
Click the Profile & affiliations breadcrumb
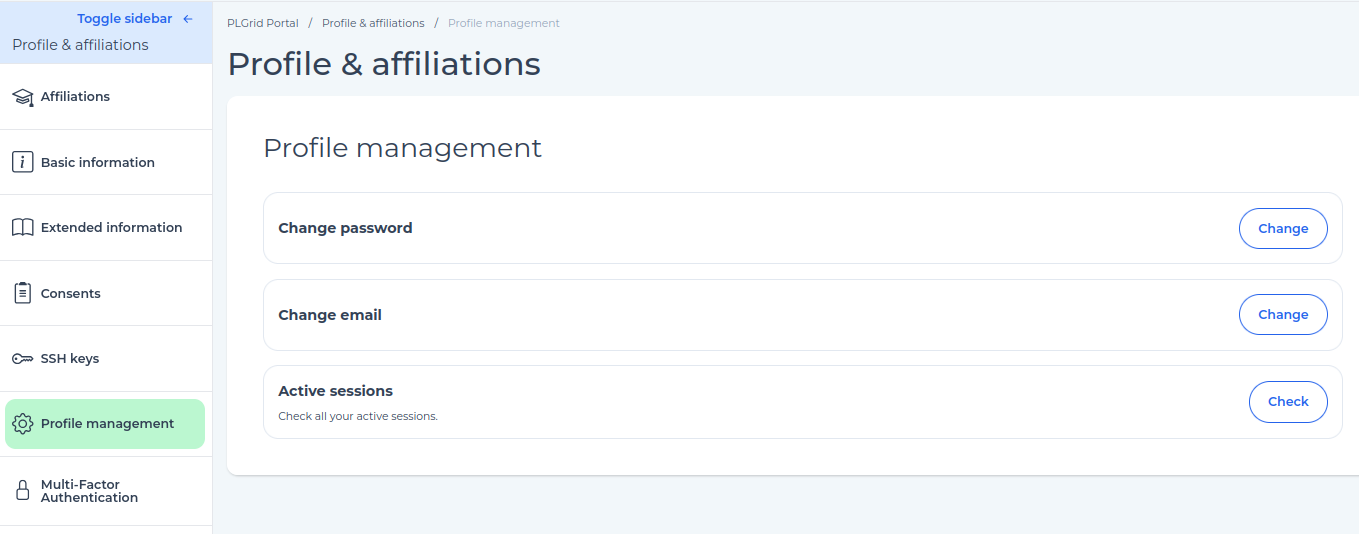[373, 23]
